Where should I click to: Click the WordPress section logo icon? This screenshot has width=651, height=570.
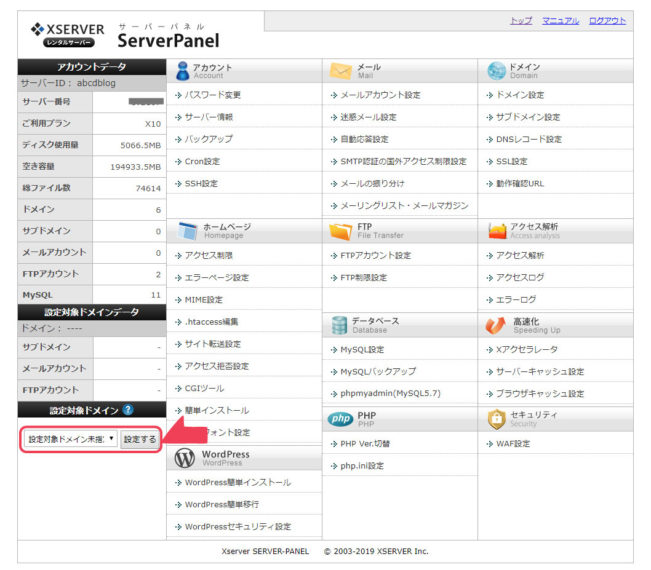pos(184,458)
